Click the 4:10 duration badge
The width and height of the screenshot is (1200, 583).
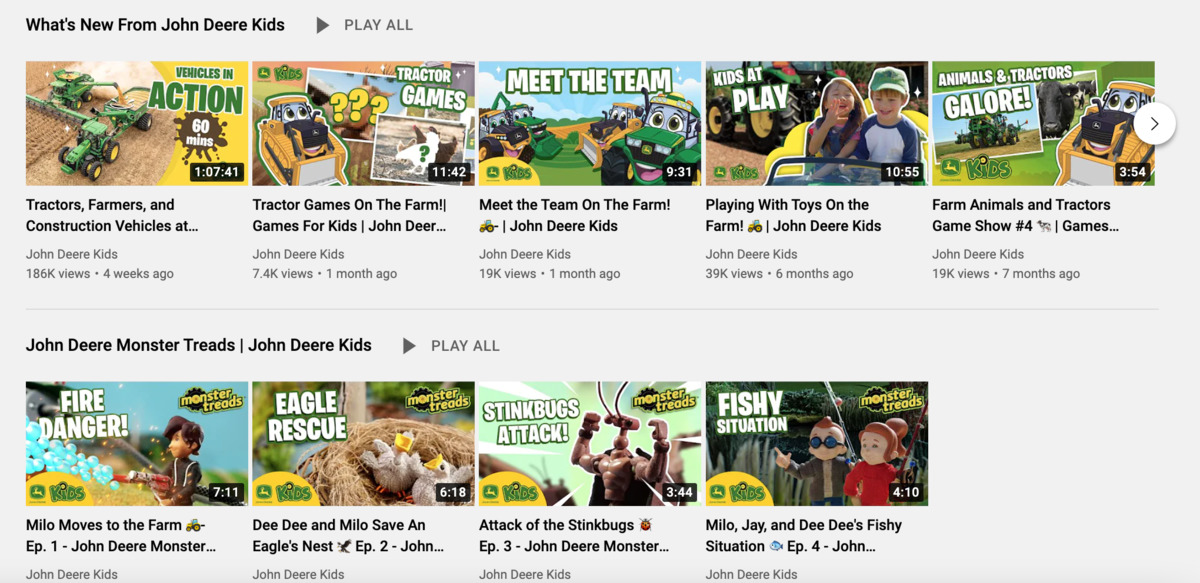906,493
